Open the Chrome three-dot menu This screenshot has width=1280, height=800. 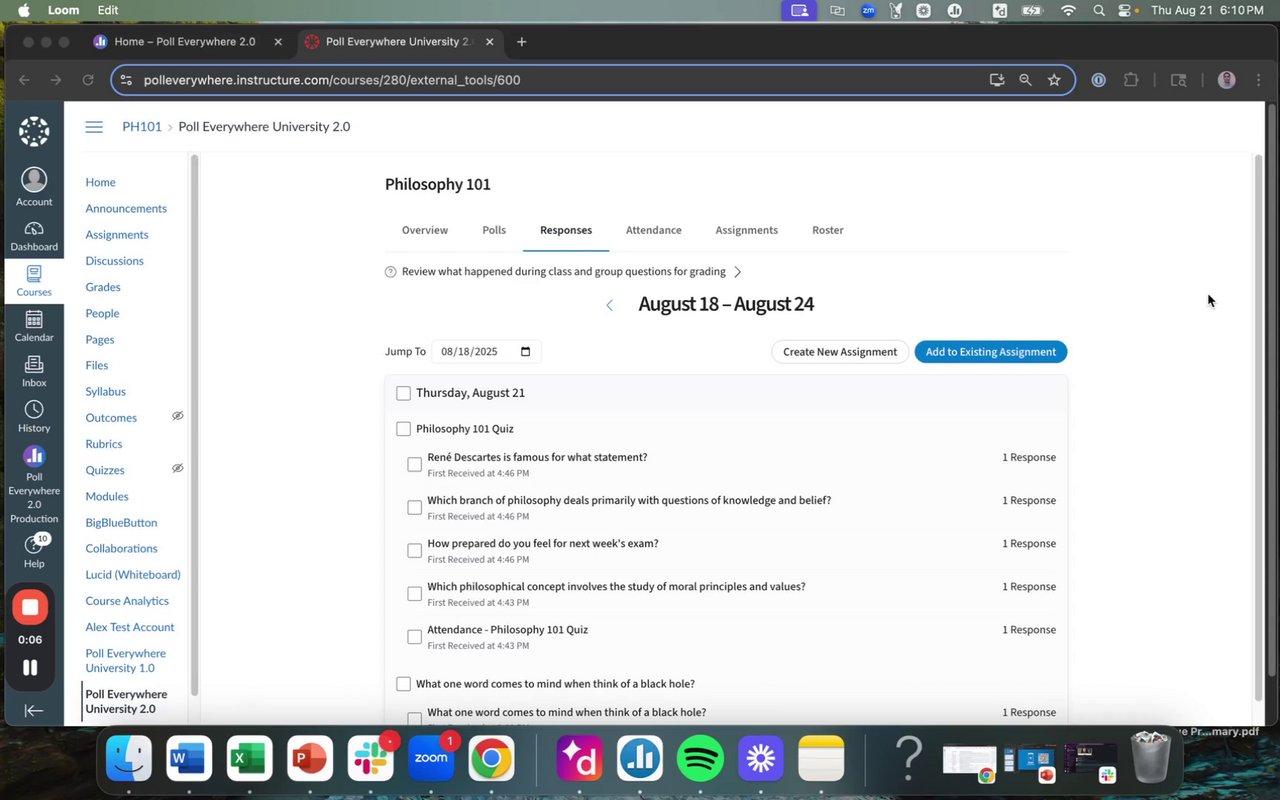(1257, 80)
